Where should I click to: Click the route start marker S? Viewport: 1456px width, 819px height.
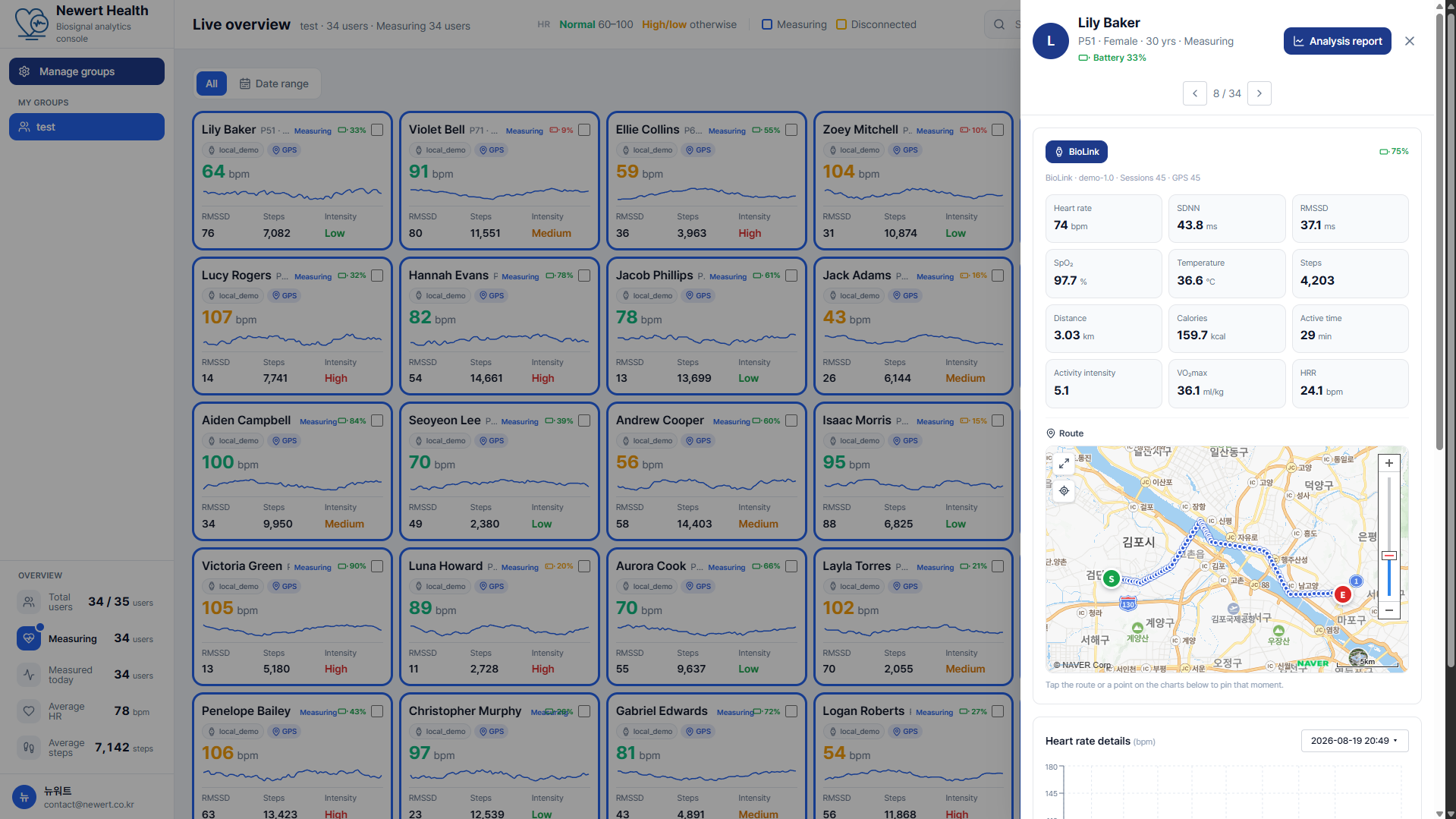pos(1112,579)
